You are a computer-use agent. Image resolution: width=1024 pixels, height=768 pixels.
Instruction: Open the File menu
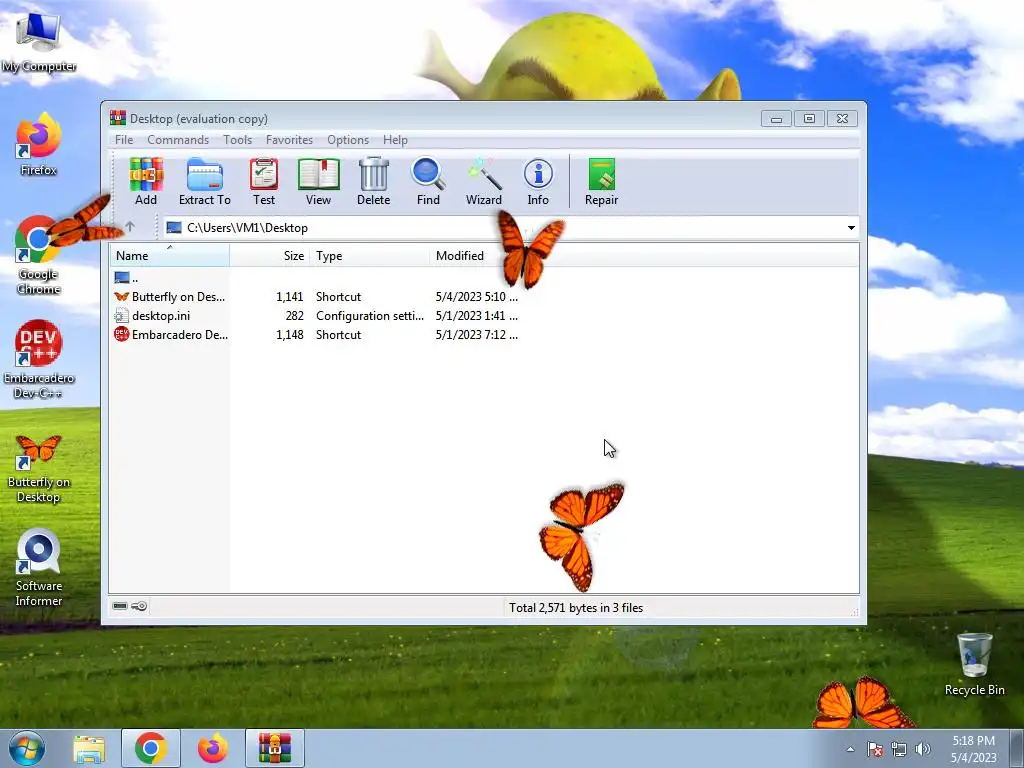[x=124, y=140]
